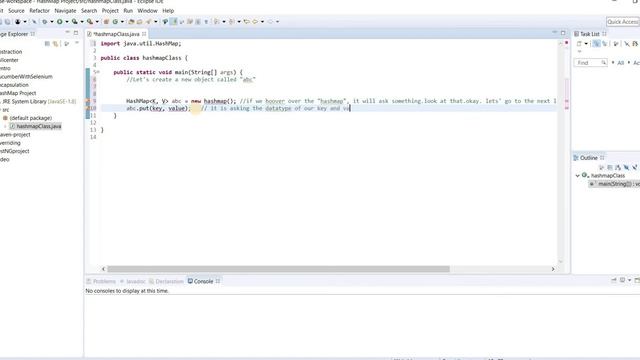Navigate Back using yellow arrow icon
The image size is (640, 360).
pos(255,22)
